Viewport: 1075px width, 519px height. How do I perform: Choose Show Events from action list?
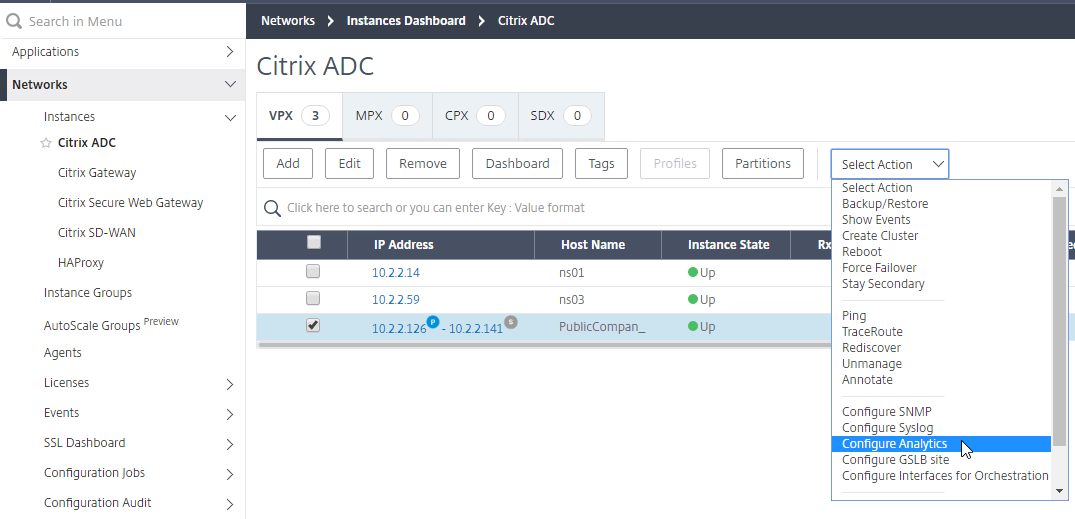tap(876, 219)
